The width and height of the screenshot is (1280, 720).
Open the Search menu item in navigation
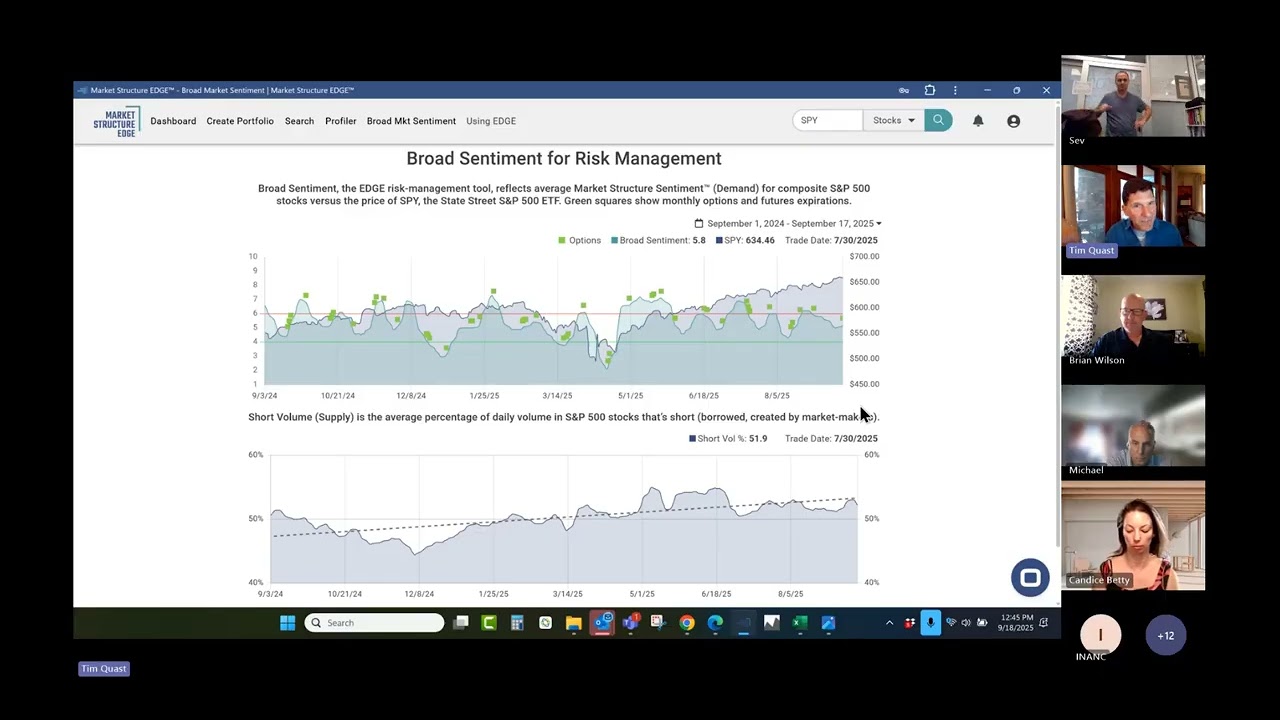(299, 121)
